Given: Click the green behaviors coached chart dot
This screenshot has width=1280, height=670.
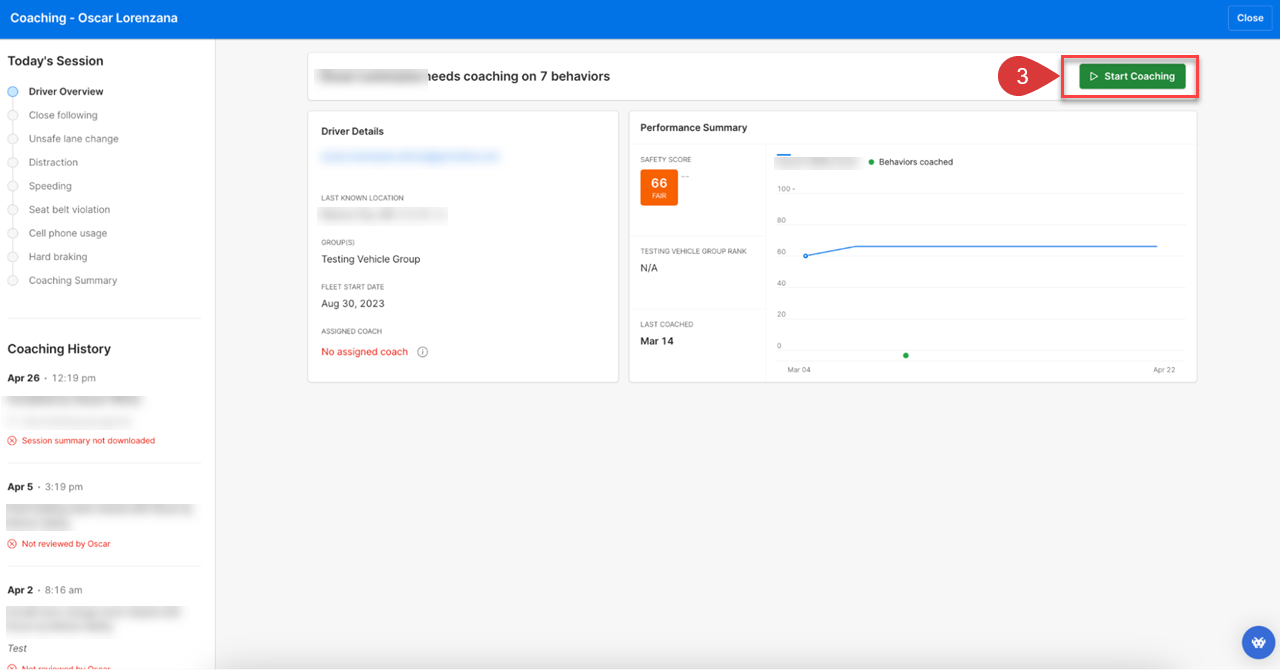Looking at the screenshot, I should 906,355.
